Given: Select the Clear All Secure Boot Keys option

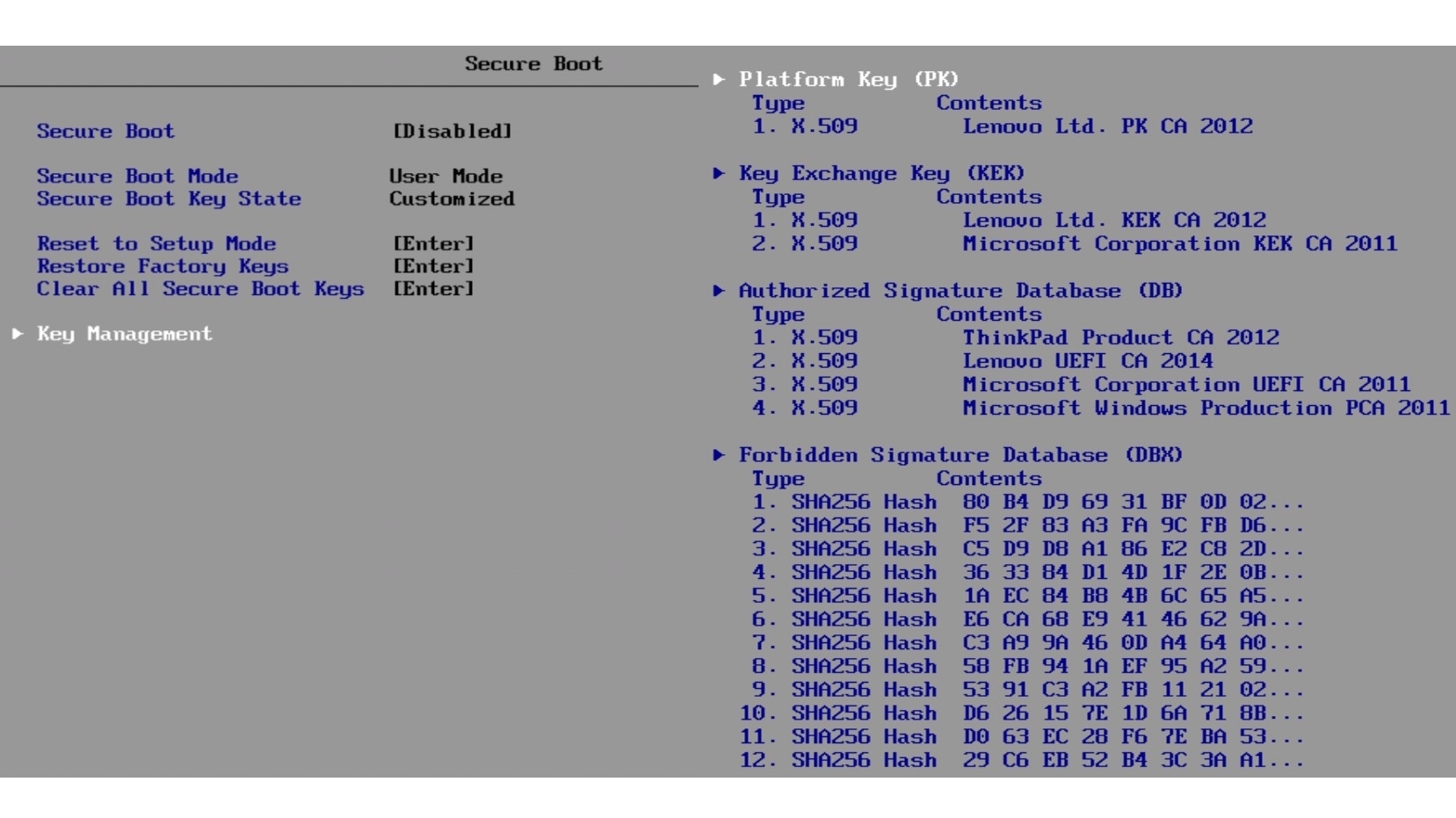Looking at the screenshot, I should point(200,289).
